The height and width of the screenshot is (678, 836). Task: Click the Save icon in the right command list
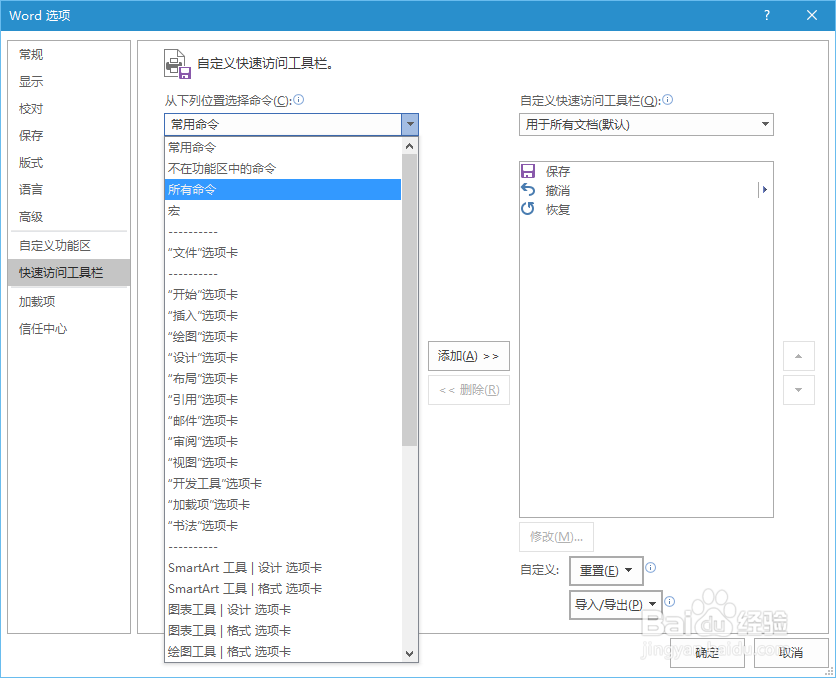[x=527, y=171]
